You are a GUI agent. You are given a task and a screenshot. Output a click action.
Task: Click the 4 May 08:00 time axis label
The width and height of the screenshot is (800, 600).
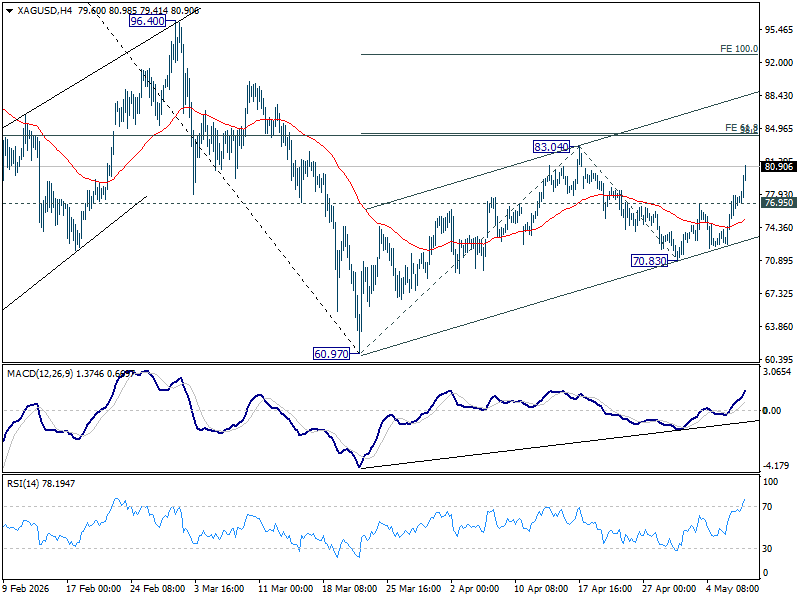733,588
